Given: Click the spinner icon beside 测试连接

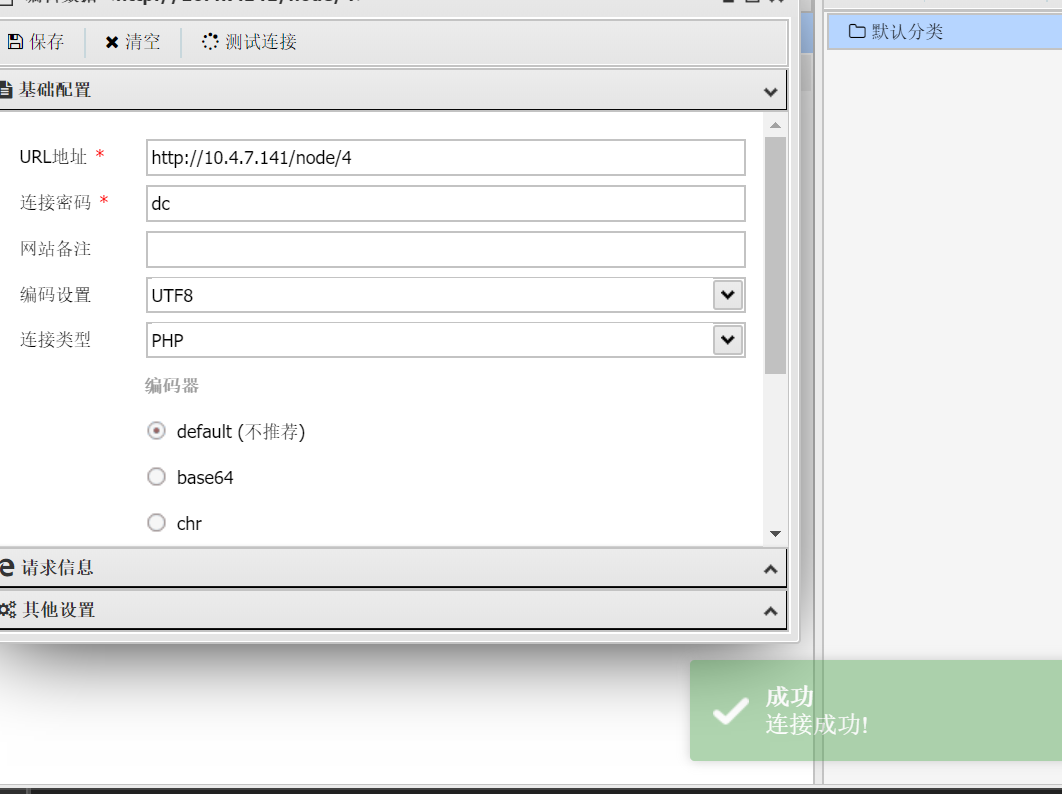Looking at the screenshot, I should 210,42.
